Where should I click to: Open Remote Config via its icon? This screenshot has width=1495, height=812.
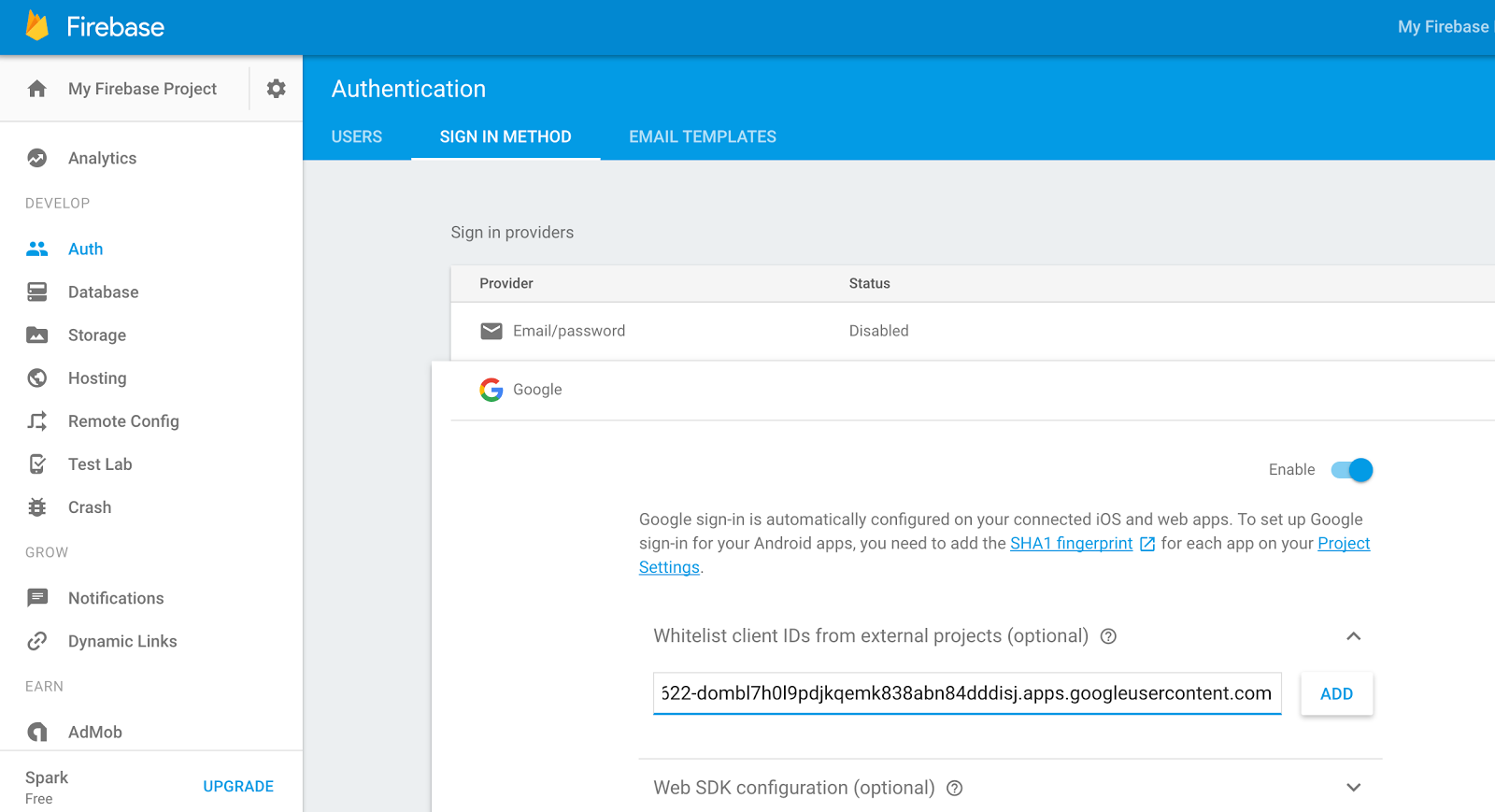[37, 421]
